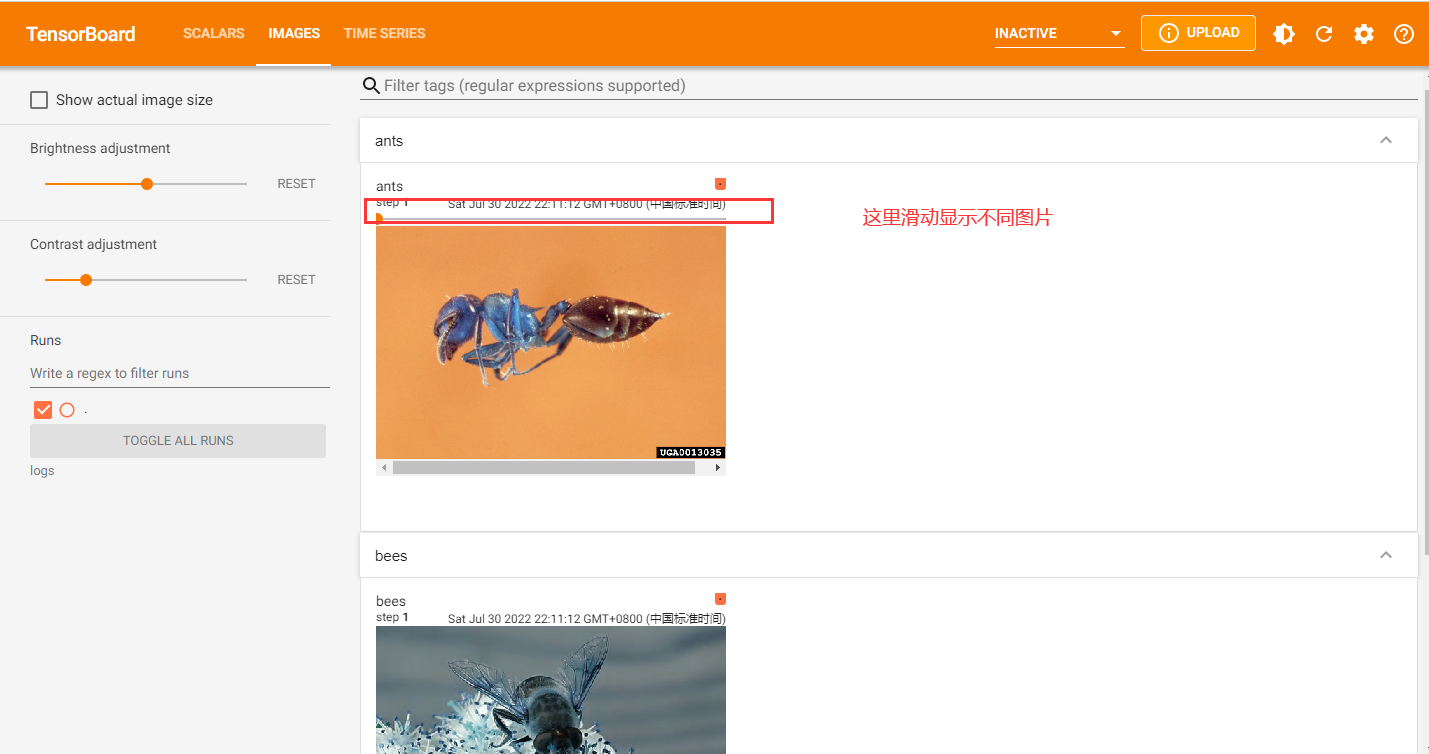Click the UPLOAD button
1429x754 pixels.
point(1198,33)
